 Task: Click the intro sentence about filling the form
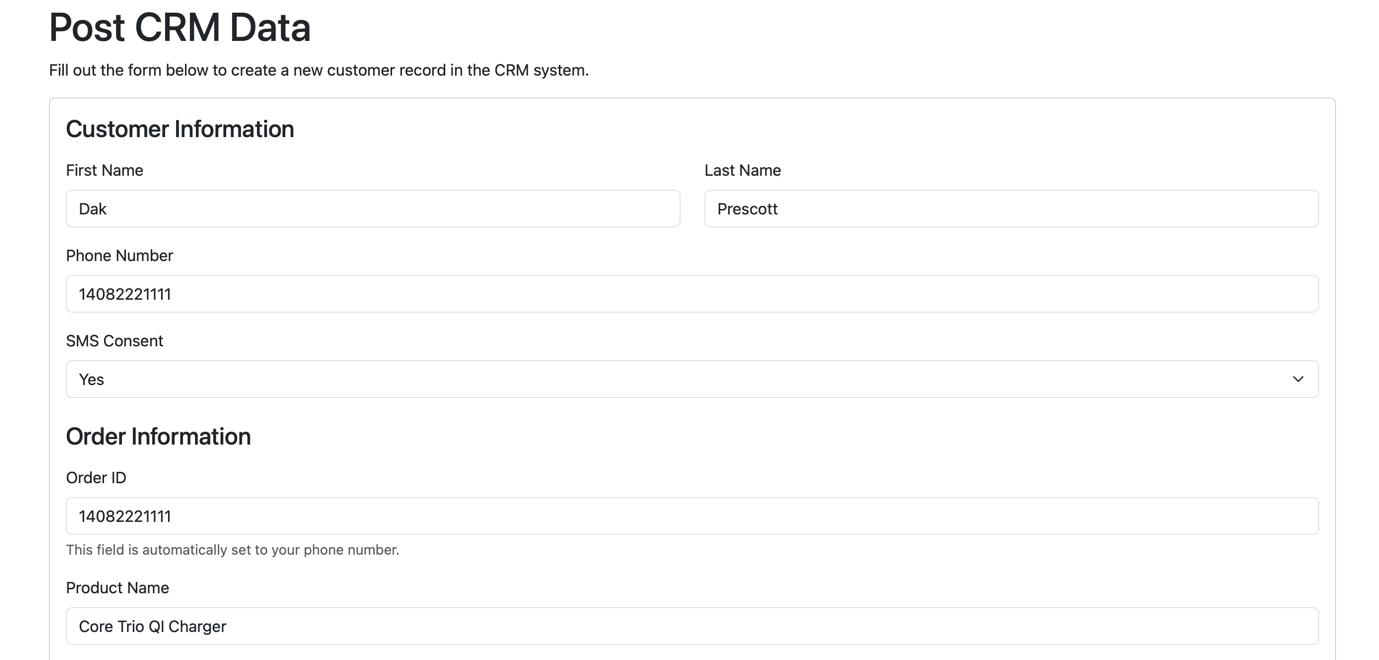tap(319, 71)
